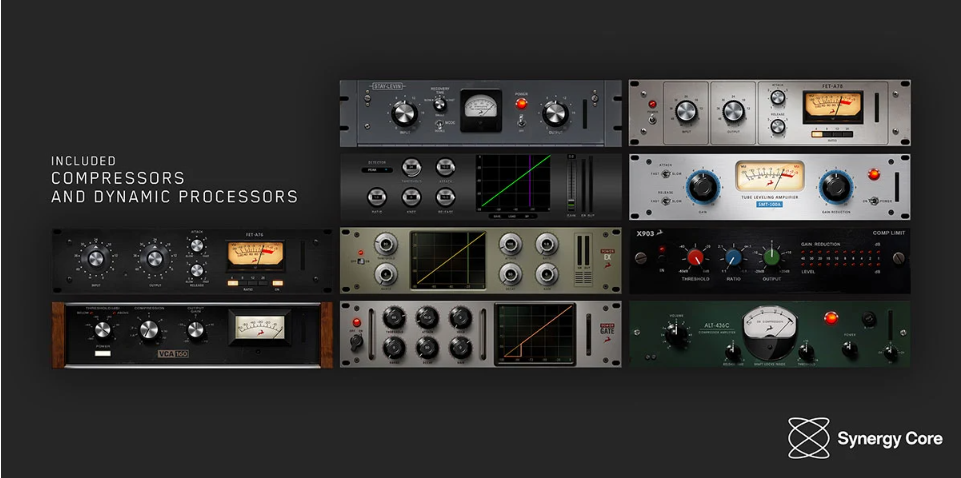The width and height of the screenshot is (961, 478).
Task: Click the ALT-436C Volume knob
Action: pos(676,335)
